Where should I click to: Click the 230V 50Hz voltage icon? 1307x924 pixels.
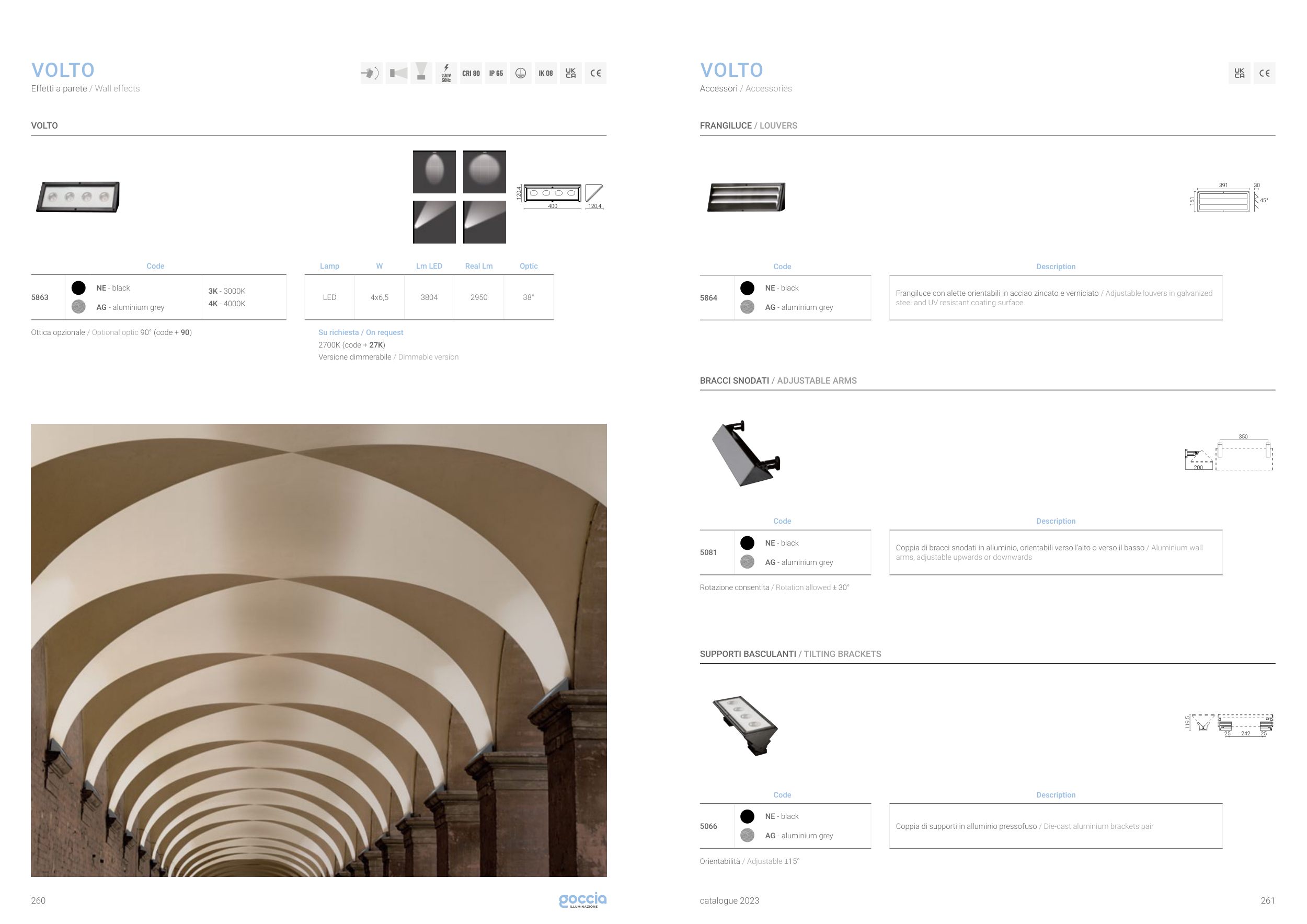click(446, 73)
